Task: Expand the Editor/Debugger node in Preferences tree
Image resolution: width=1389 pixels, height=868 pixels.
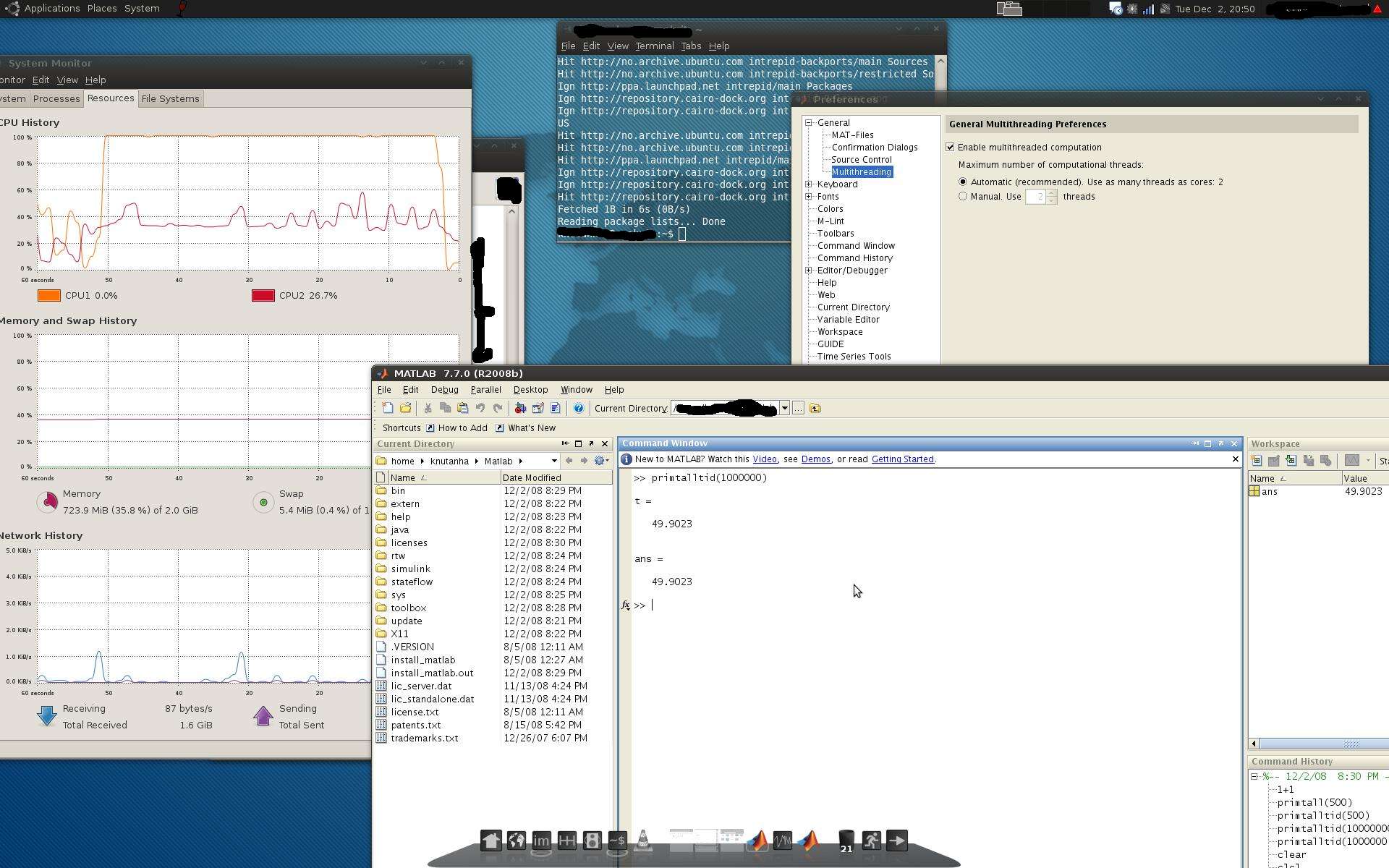Action: (x=809, y=271)
